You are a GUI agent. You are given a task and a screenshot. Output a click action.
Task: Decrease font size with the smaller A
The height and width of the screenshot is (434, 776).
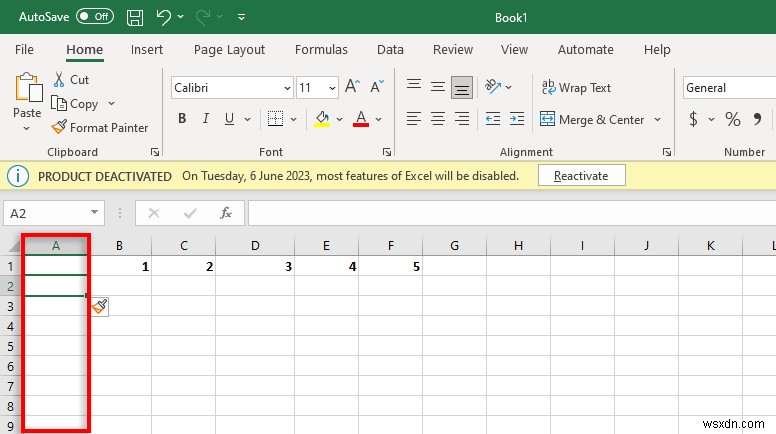377,87
